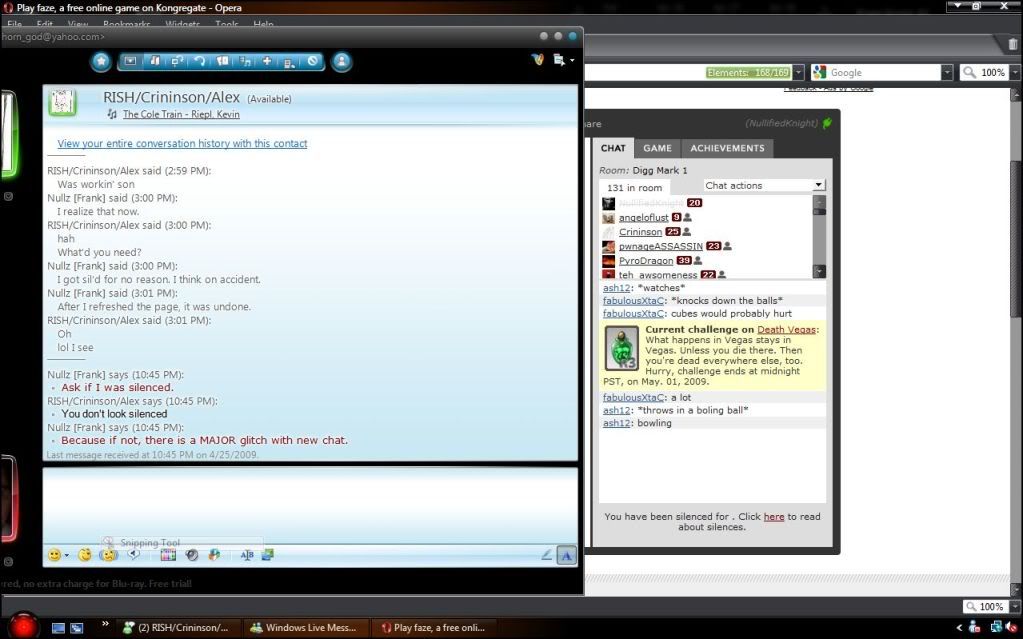Click the round gray disc icon
The width and height of the screenshot is (1023, 639).
click(192, 555)
